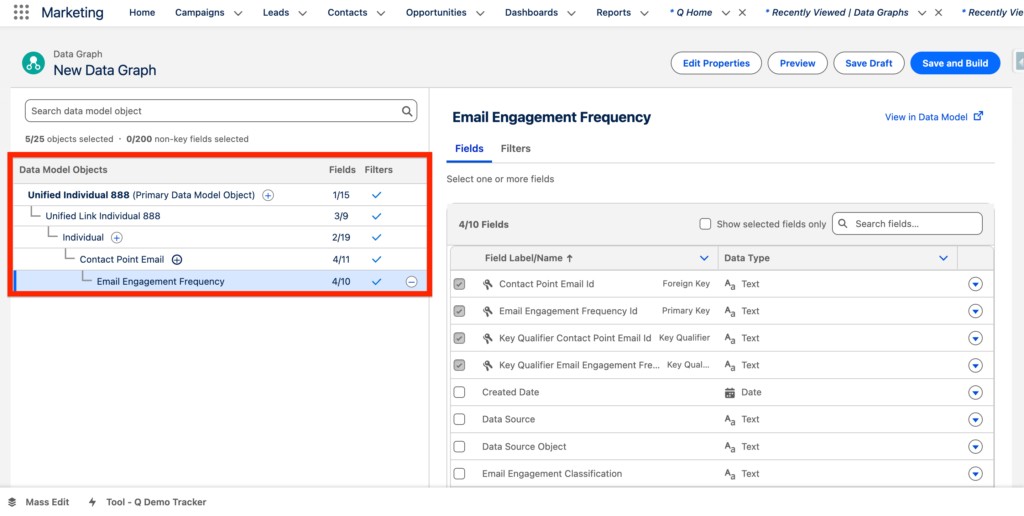Open the Data Type column dropdown
The height and width of the screenshot is (516, 1024).
[x=944, y=258]
